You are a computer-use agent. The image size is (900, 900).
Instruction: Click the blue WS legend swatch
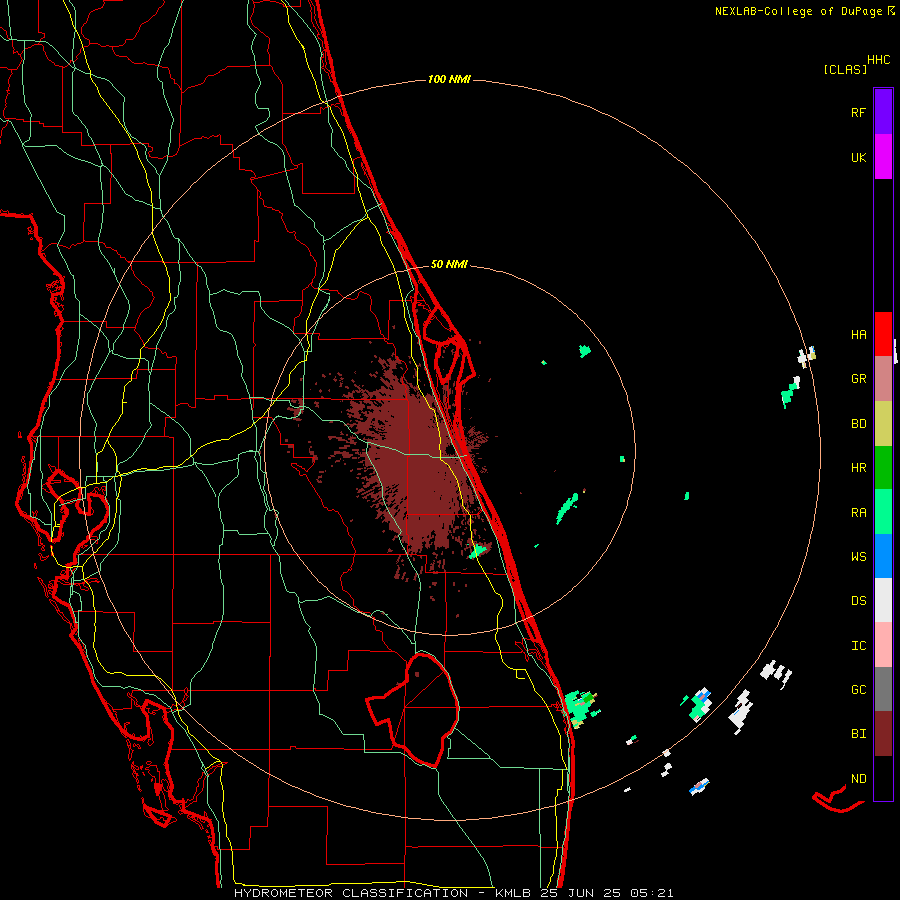(883, 556)
